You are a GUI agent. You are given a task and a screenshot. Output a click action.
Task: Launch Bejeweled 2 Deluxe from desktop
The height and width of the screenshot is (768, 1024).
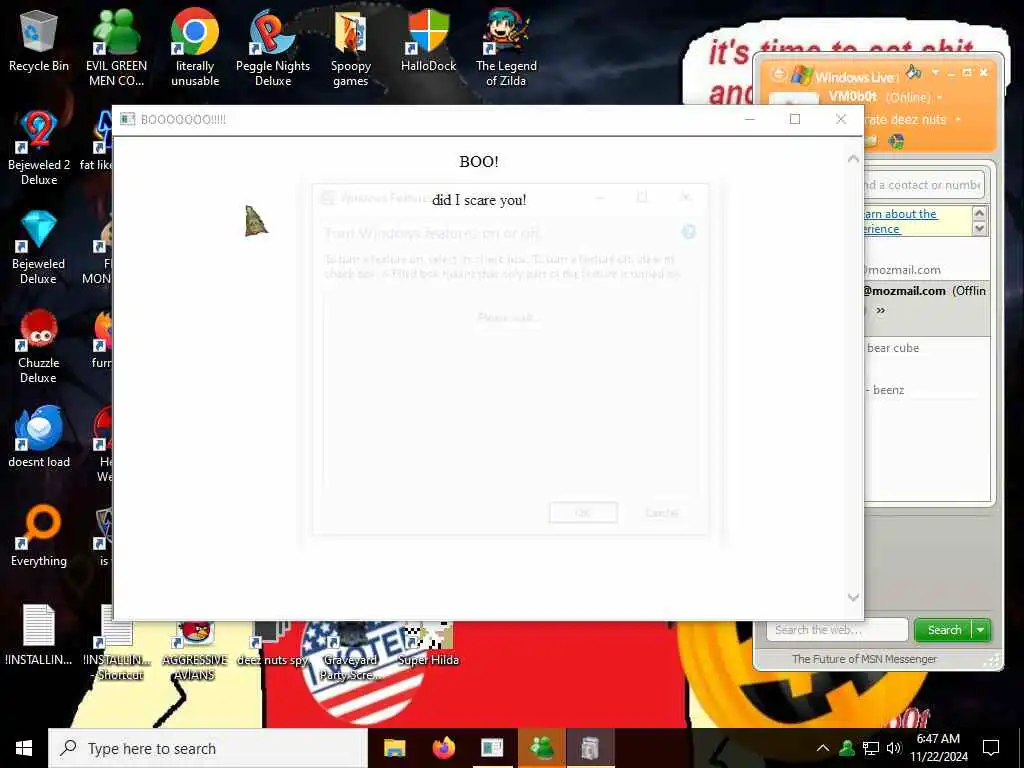[39, 148]
